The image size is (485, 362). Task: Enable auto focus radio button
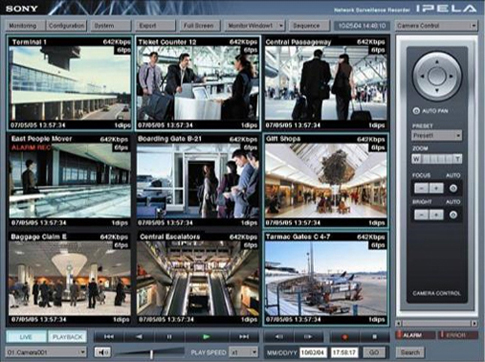point(453,188)
